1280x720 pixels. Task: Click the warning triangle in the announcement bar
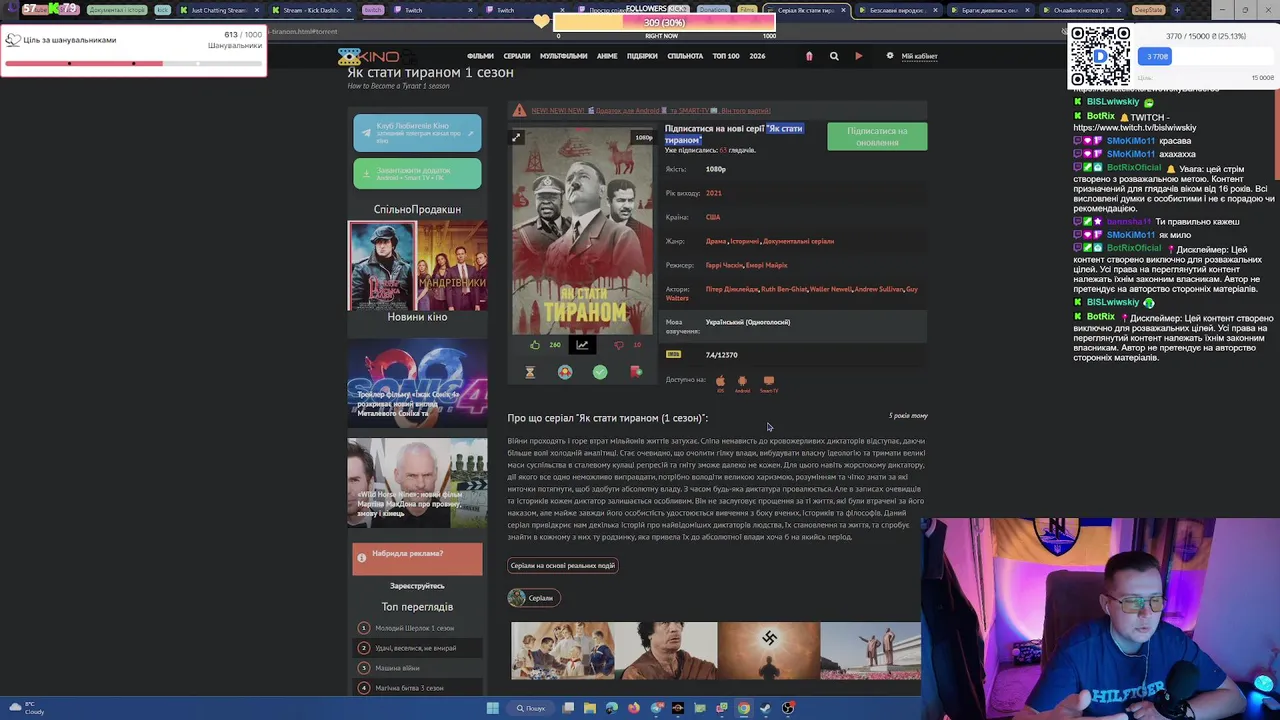pyautogui.click(x=519, y=110)
